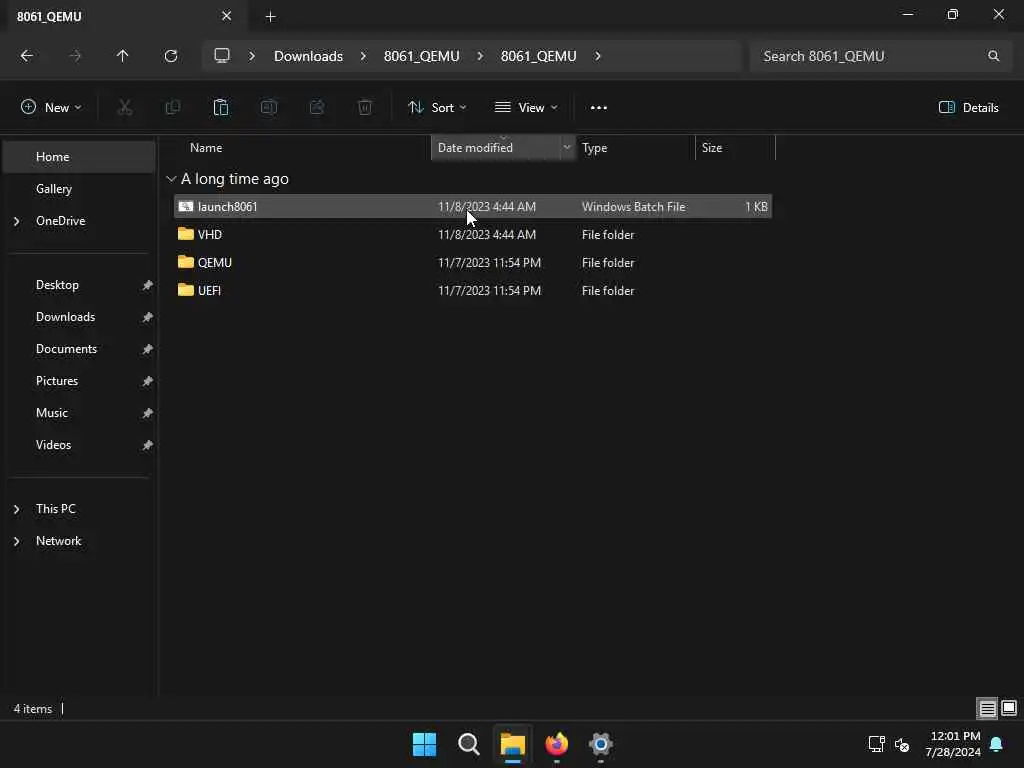The height and width of the screenshot is (768, 1024).
Task: Expand chevron after Downloads in address bar
Action: (363, 56)
